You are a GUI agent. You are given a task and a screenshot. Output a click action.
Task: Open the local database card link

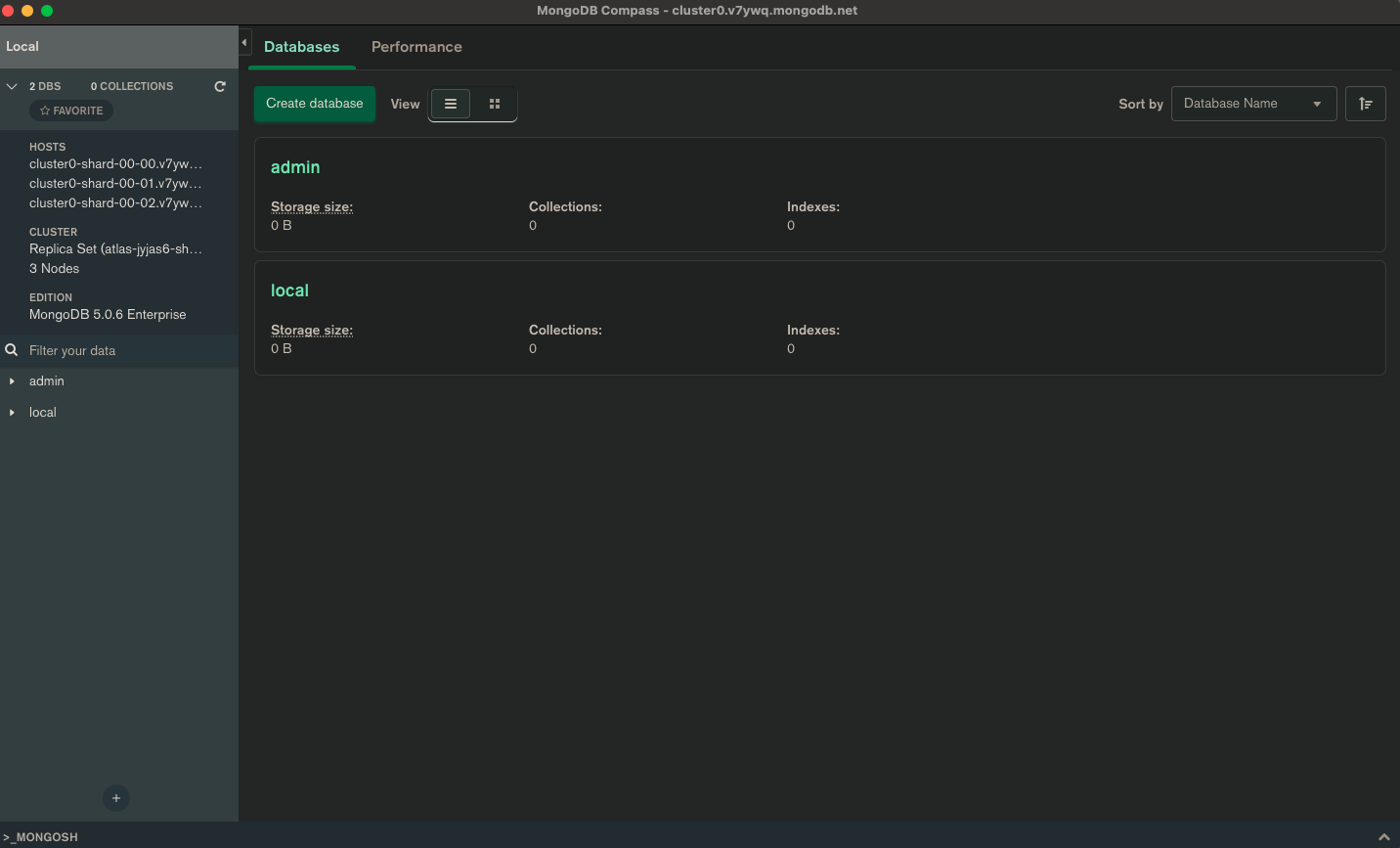pos(289,290)
